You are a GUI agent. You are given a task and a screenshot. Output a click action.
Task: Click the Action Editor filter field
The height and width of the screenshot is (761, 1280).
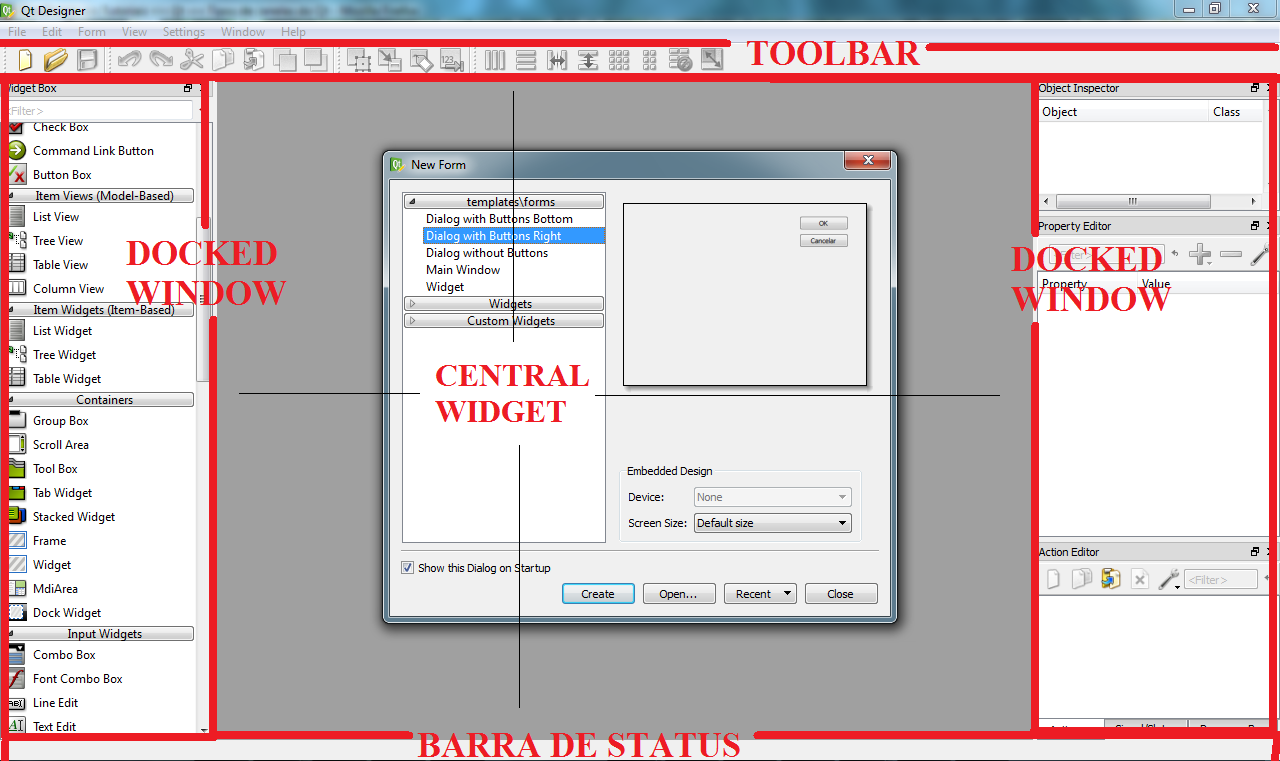tap(1221, 579)
